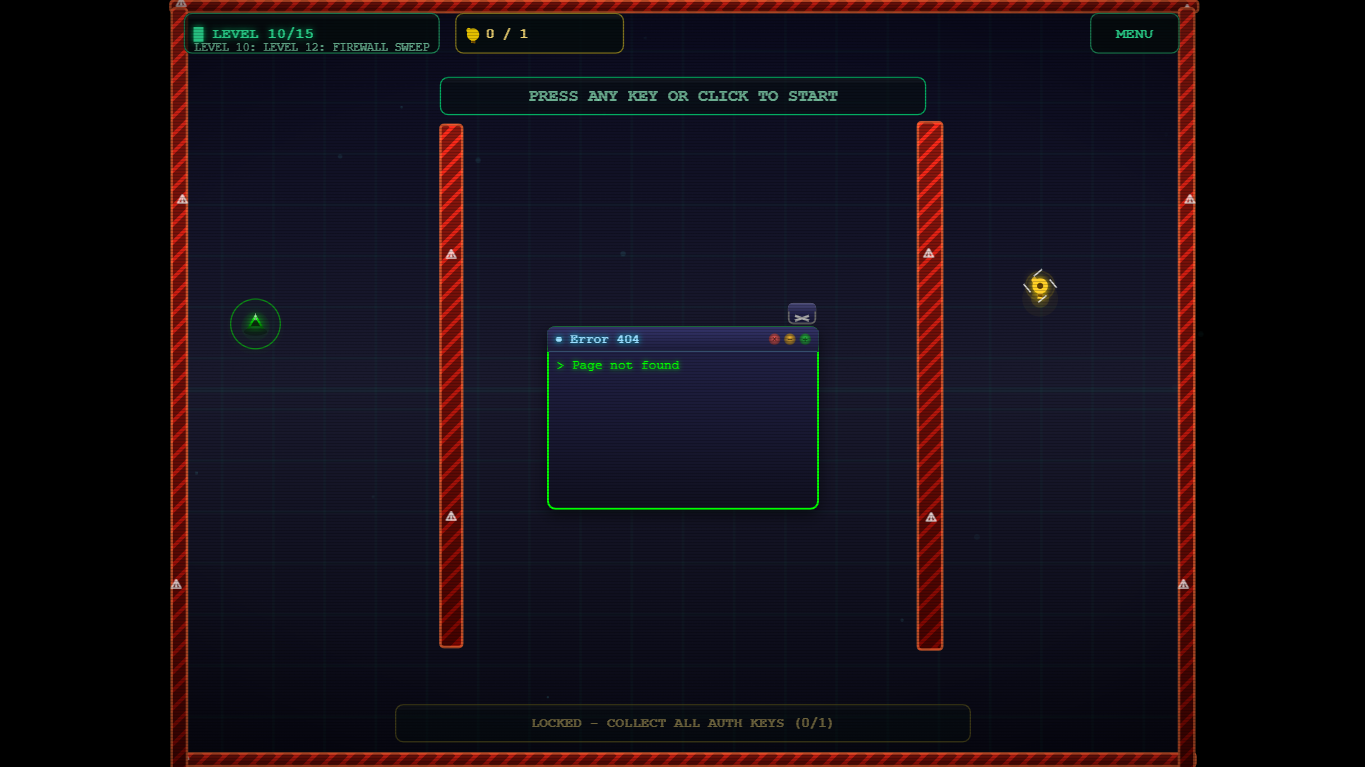Click the Error 404 window title
Screen dimensions: 1365x767
click(604, 339)
